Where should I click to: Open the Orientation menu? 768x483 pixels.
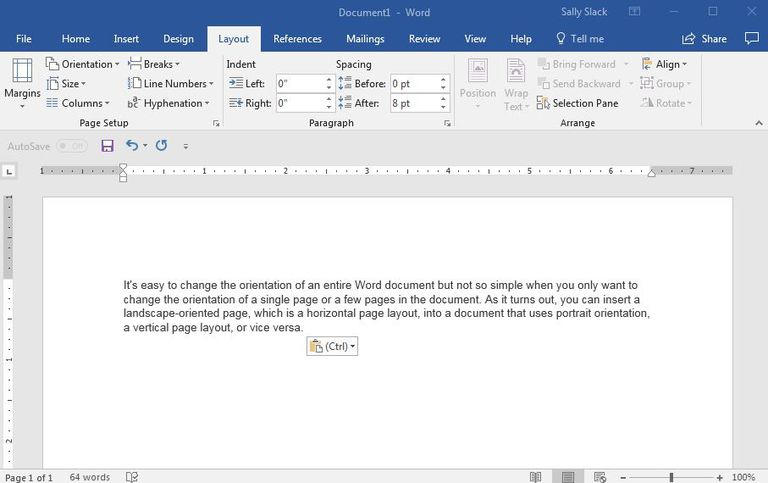pos(83,64)
